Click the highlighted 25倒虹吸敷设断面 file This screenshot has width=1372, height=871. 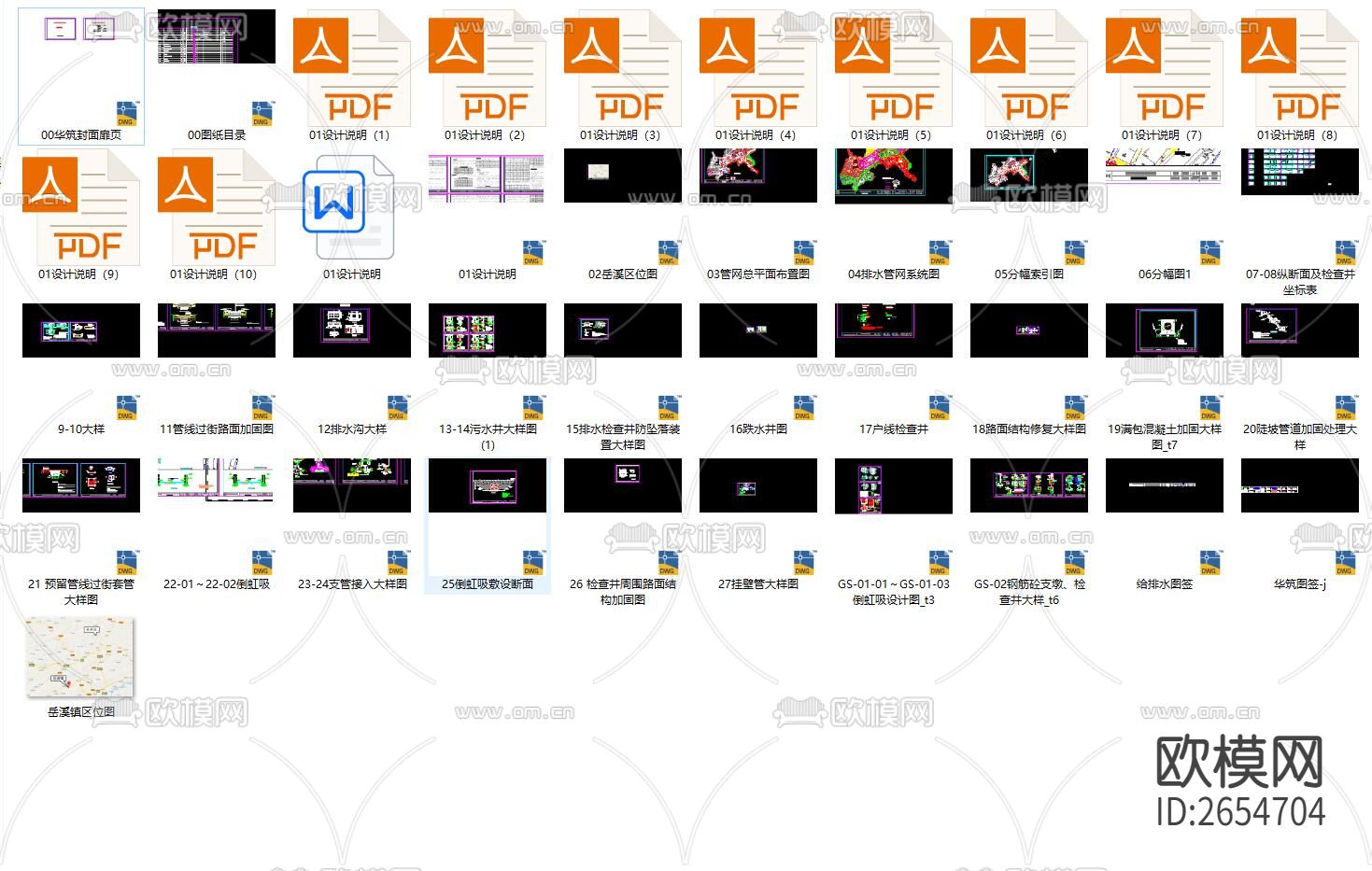pos(488,526)
